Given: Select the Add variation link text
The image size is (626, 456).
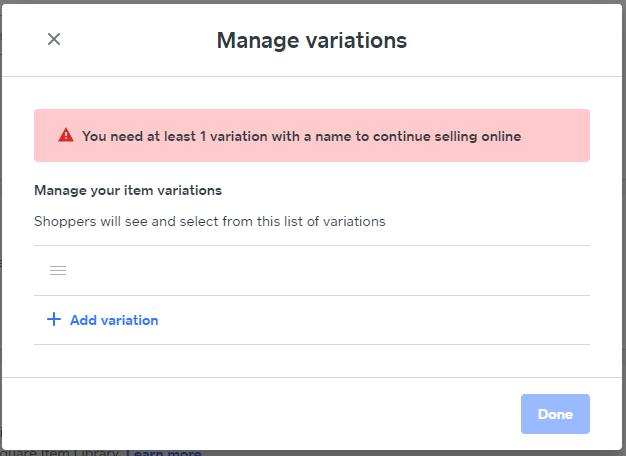Looking at the screenshot, I should (x=114, y=320).
